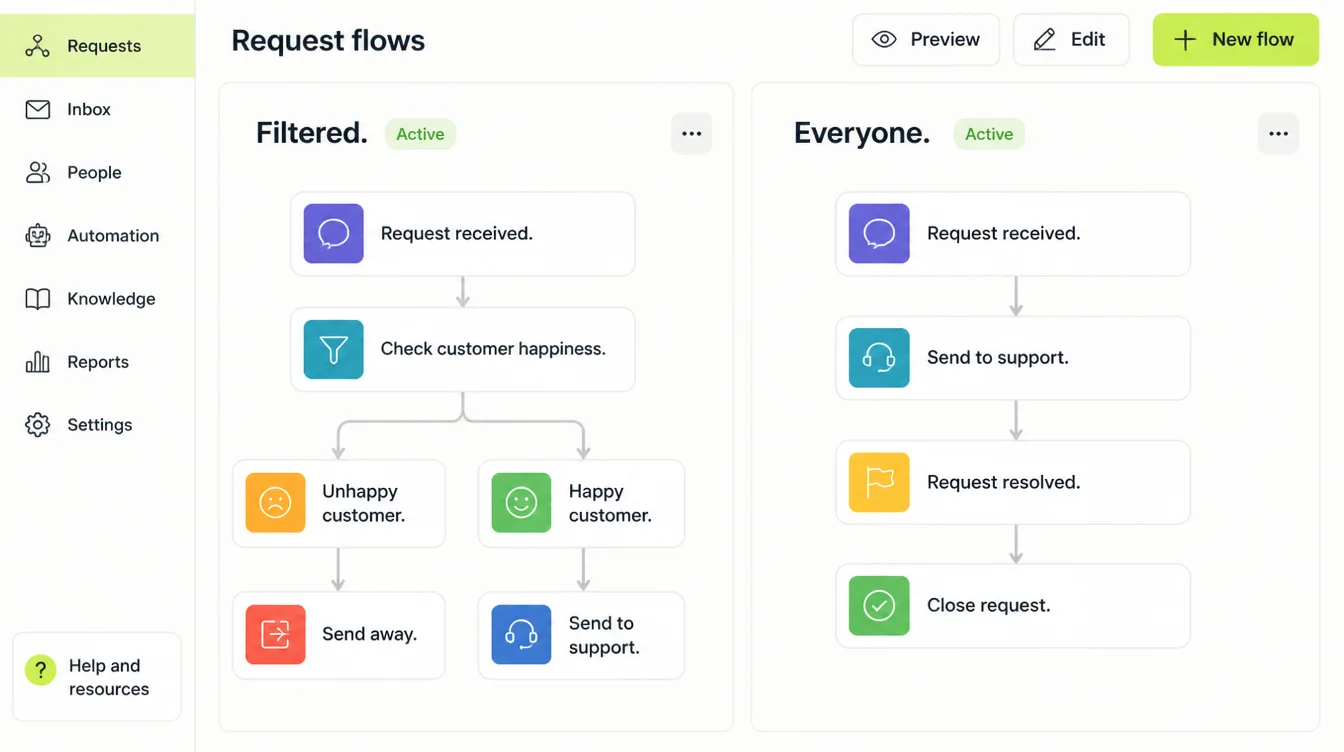The image size is (1344, 752).
Task: Click the Request flows page heading
Action: 328,41
